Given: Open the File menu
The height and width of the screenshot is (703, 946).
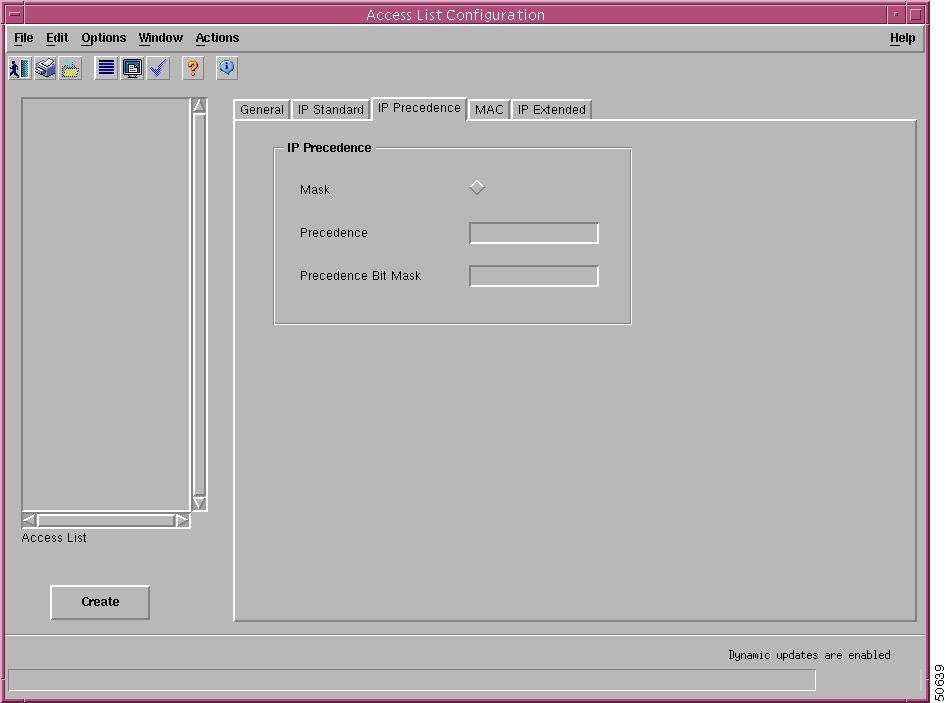Looking at the screenshot, I should tap(24, 38).
